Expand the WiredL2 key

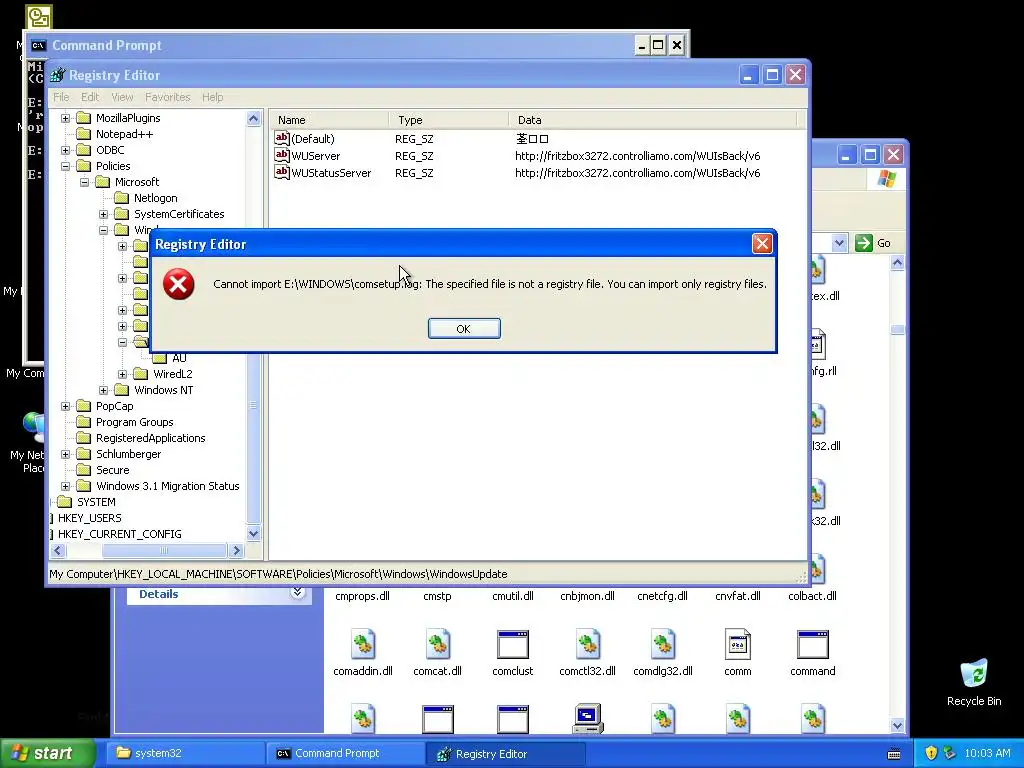pos(122,374)
